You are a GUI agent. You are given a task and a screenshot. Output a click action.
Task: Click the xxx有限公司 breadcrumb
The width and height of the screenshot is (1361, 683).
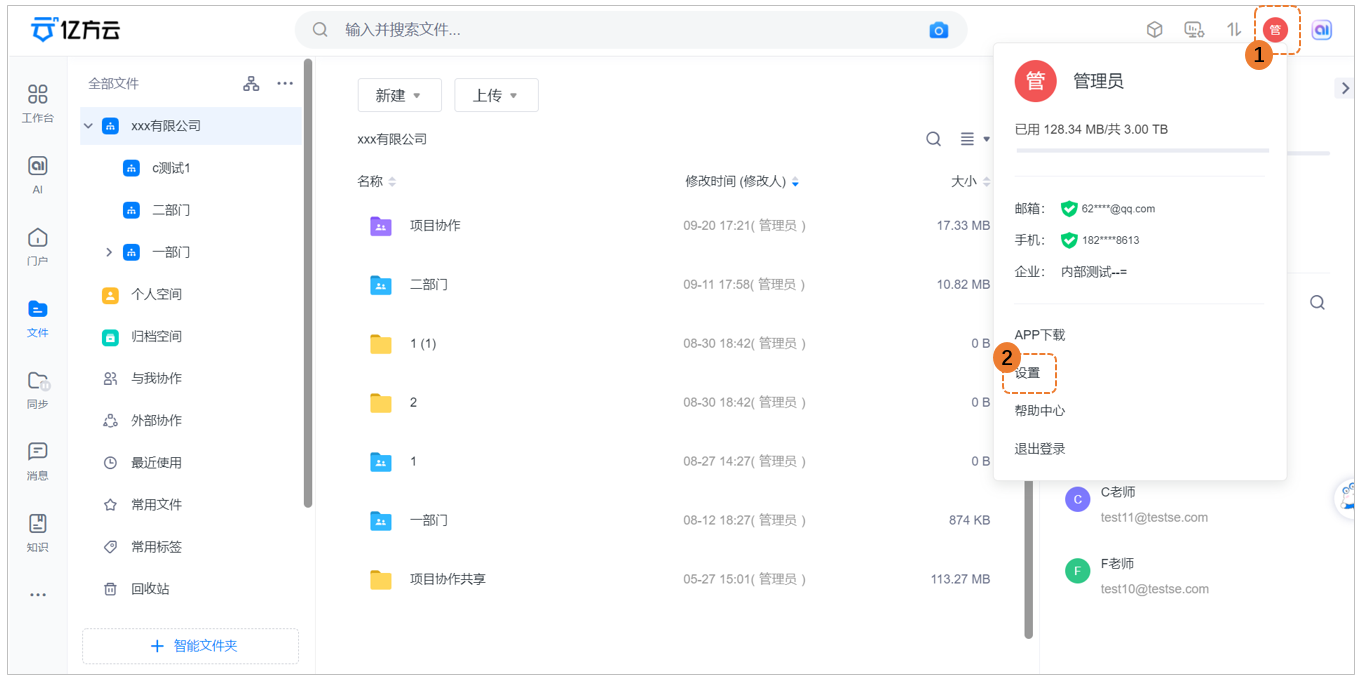pos(392,139)
